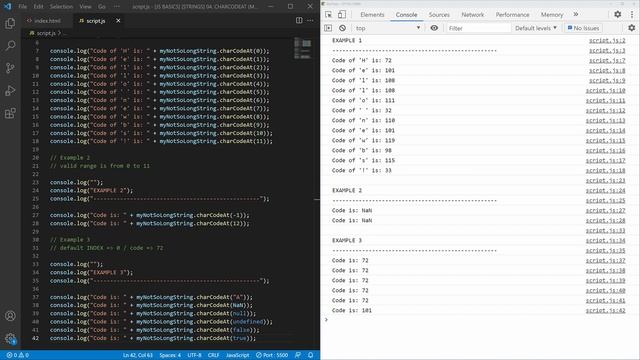
Task: Open the script.js:2 source link
Action: (607, 40)
